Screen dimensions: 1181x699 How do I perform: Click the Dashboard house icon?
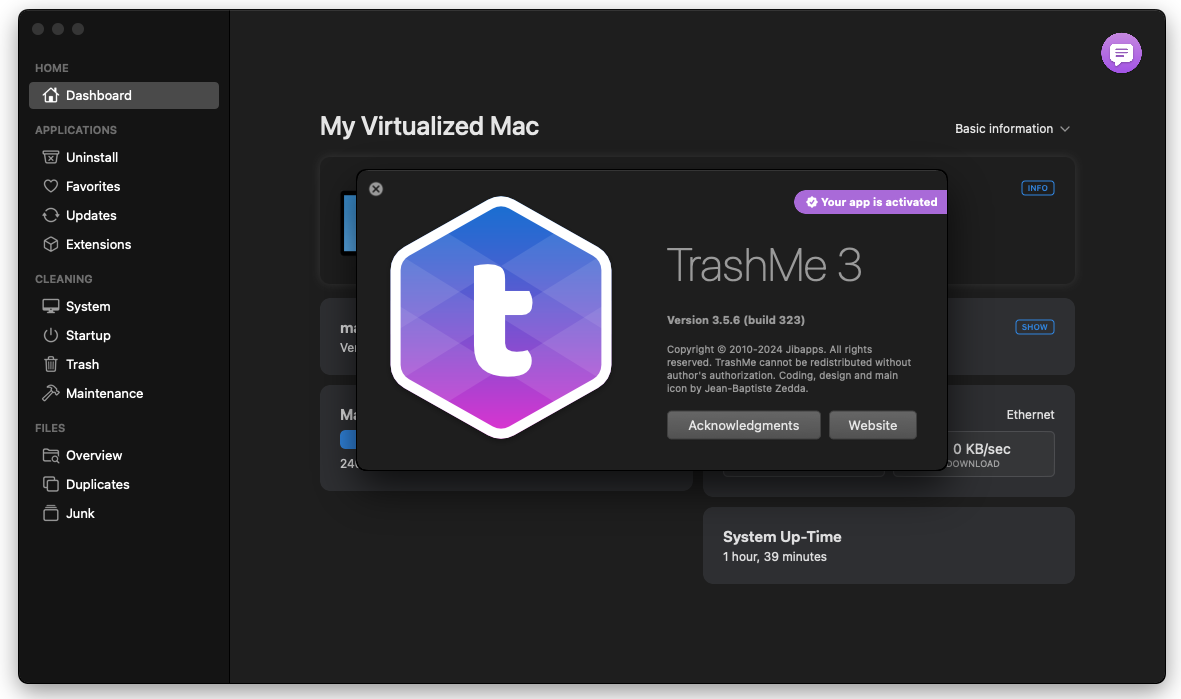pos(50,96)
